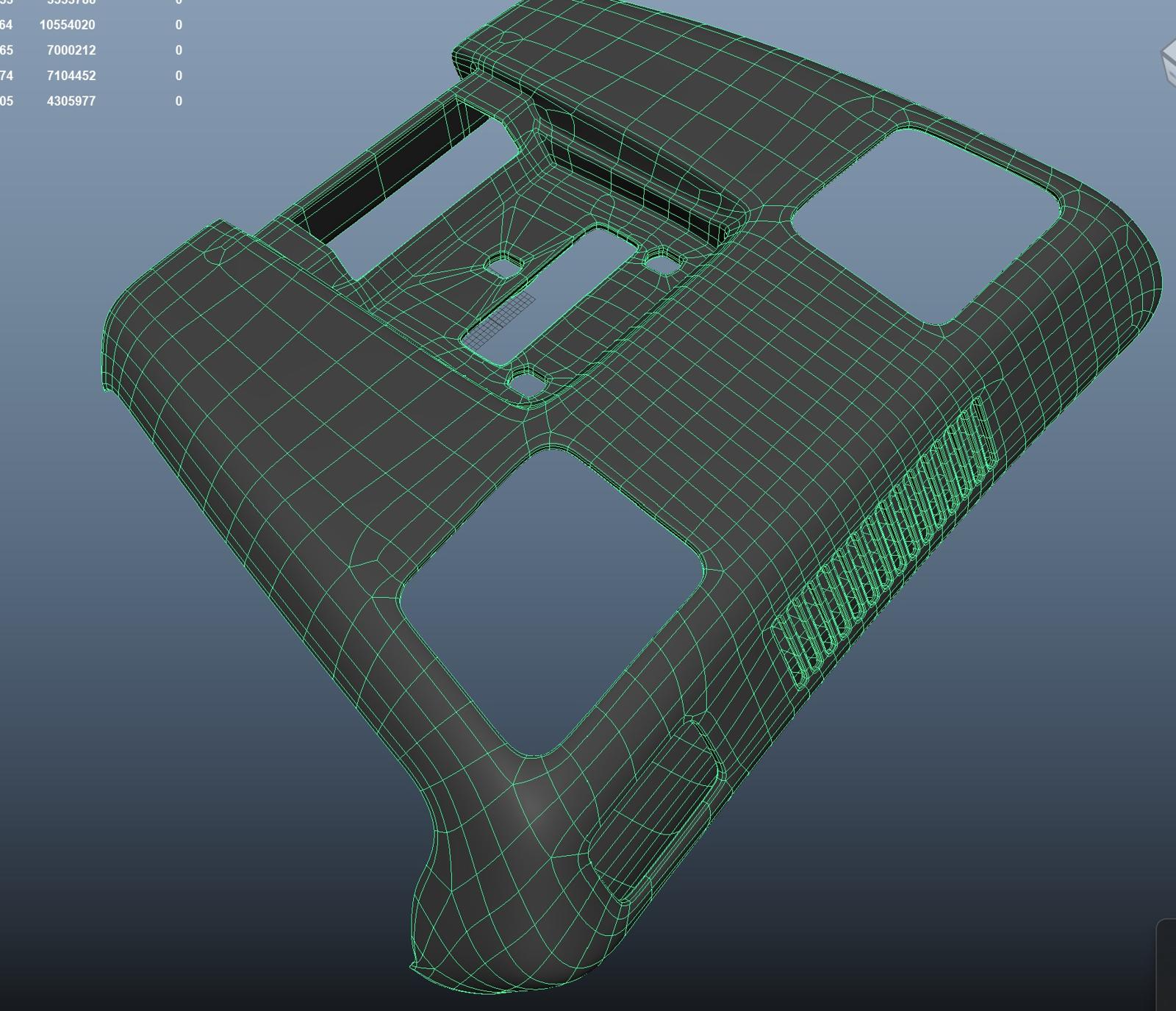Image resolution: width=1176 pixels, height=1011 pixels.
Task: Click the 0 in the 10554020 row
Action: (179, 25)
